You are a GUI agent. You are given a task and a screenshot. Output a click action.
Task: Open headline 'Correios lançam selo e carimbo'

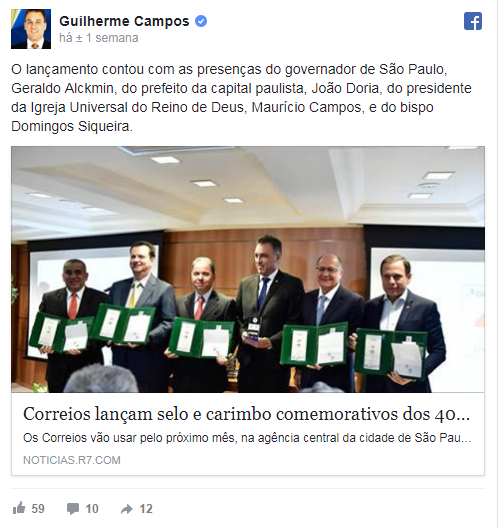(246, 414)
